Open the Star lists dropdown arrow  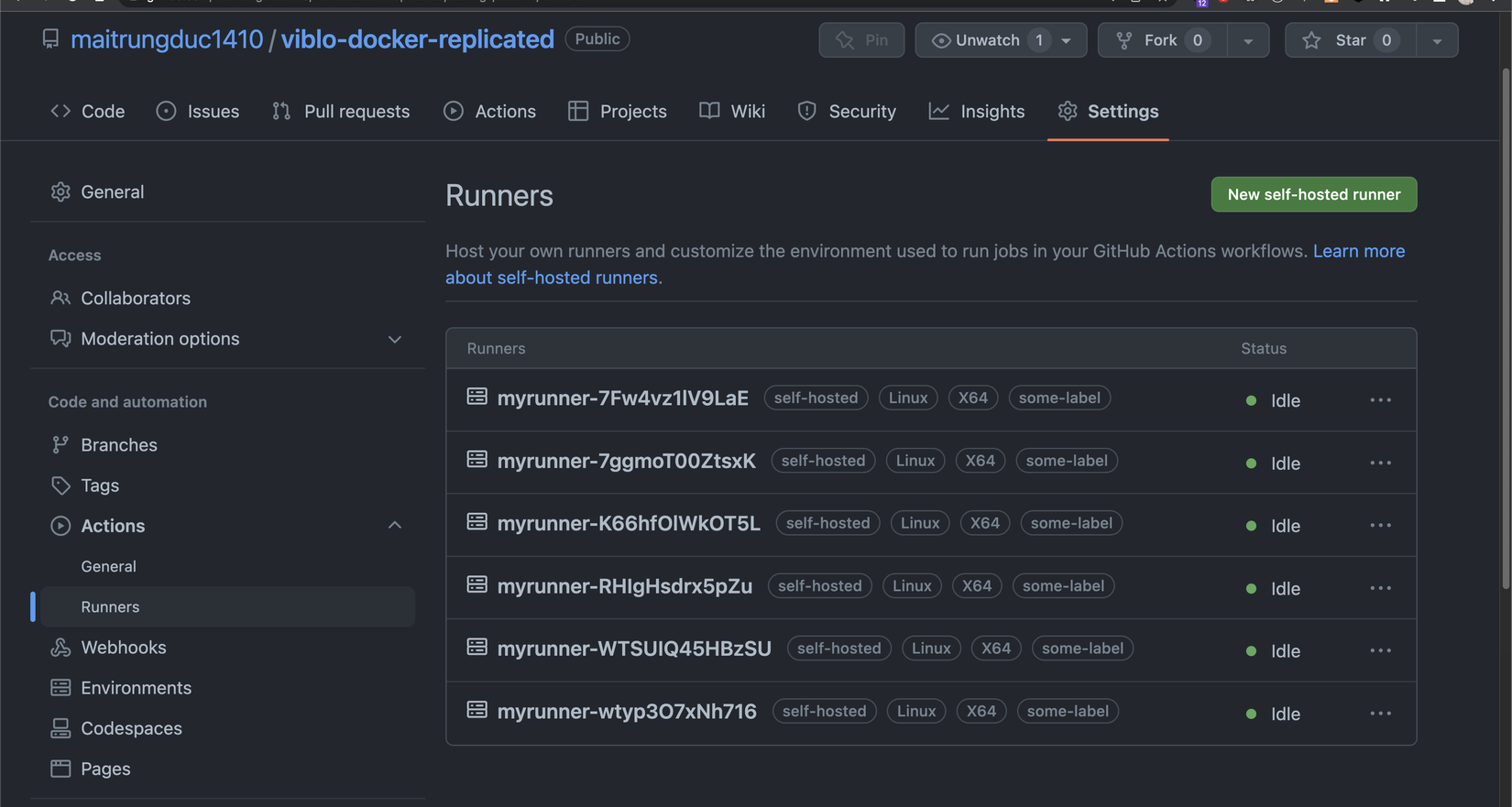click(1437, 40)
